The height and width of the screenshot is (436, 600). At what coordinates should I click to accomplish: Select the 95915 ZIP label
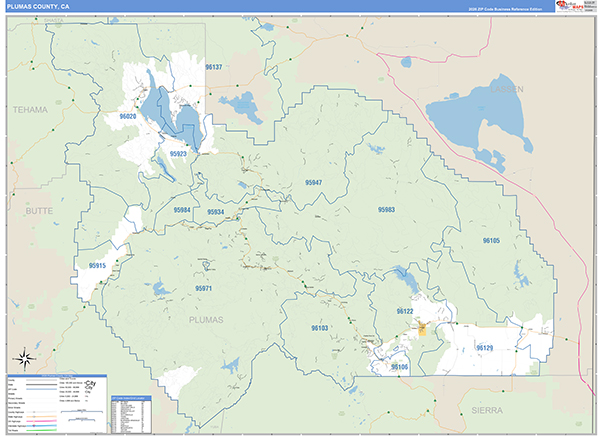point(97,266)
